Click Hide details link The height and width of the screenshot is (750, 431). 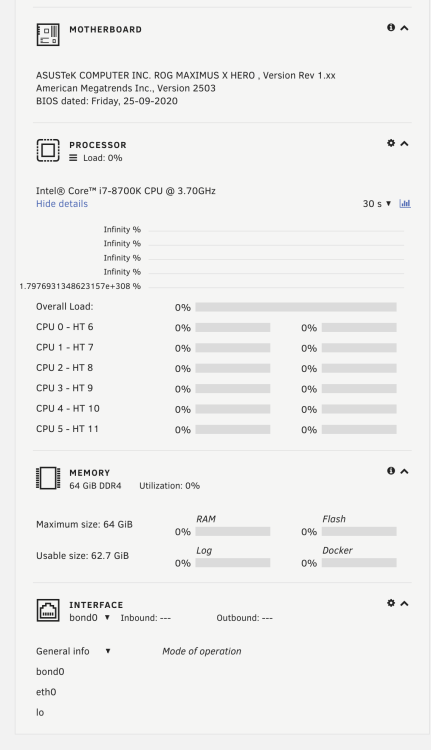(x=62, y=204)
